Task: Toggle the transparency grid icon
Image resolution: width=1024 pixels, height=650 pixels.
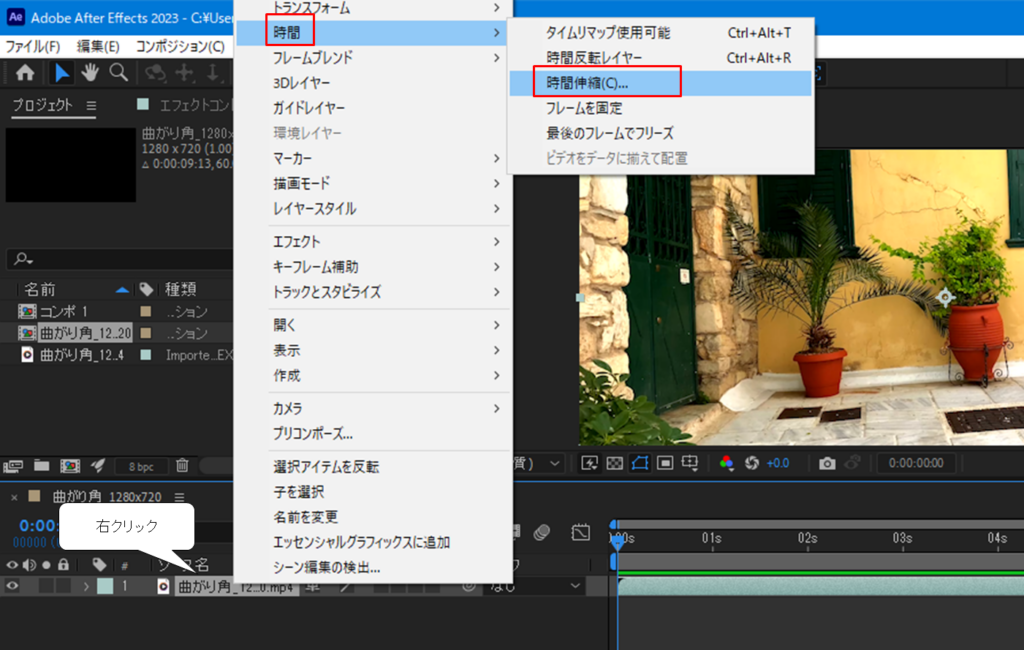Action: (615, 463)
